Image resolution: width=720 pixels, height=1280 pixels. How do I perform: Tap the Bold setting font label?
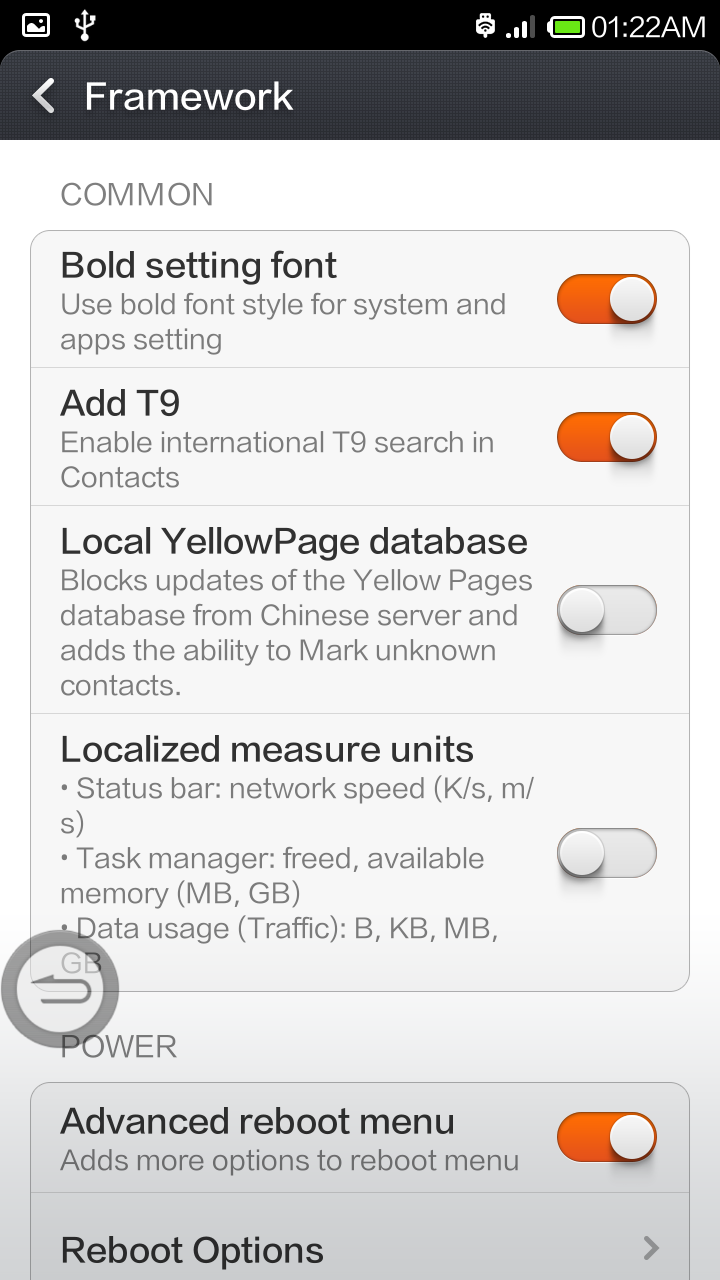(x=199, y=265)
